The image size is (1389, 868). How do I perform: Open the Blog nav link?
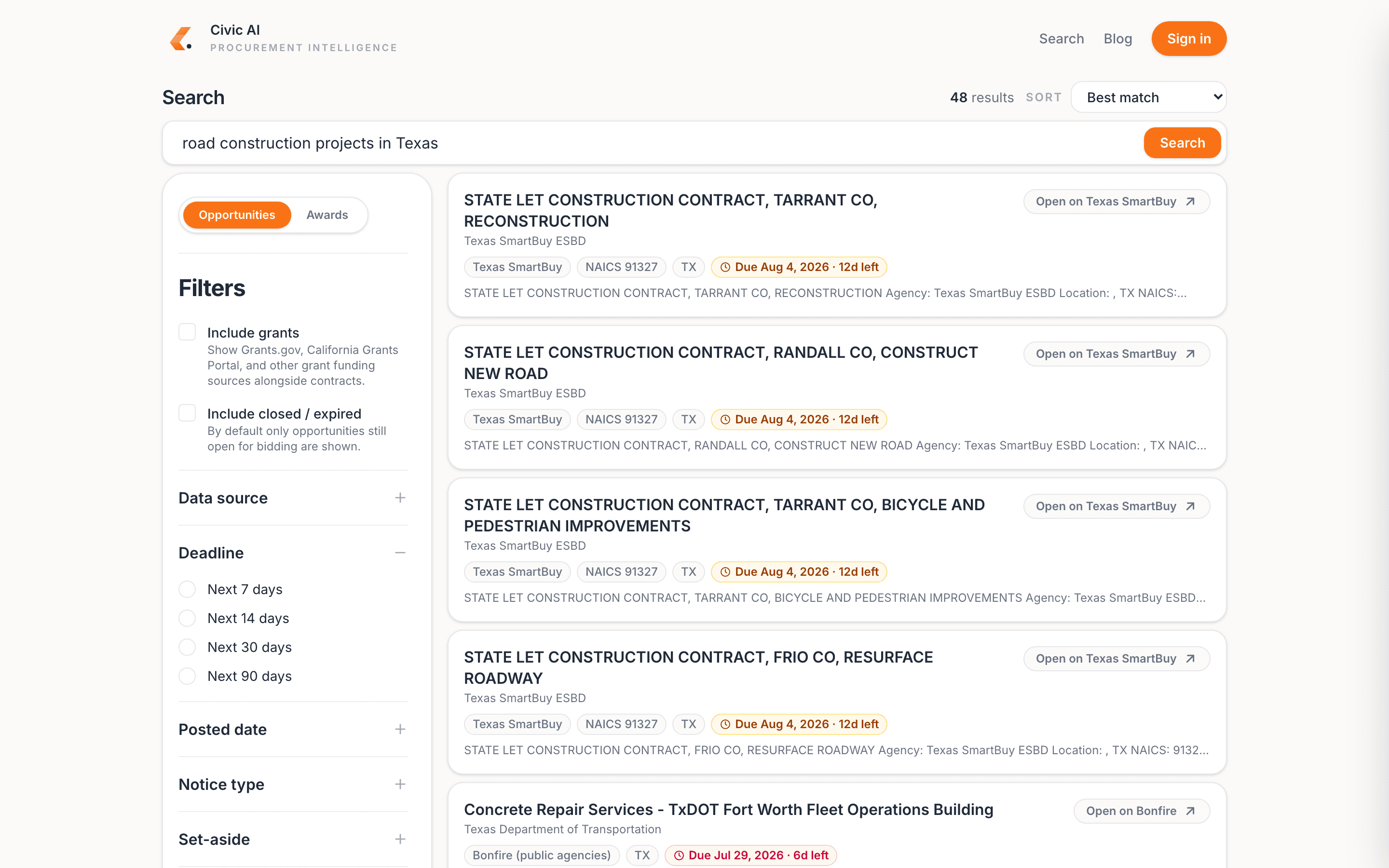(x=1117, y=39)
